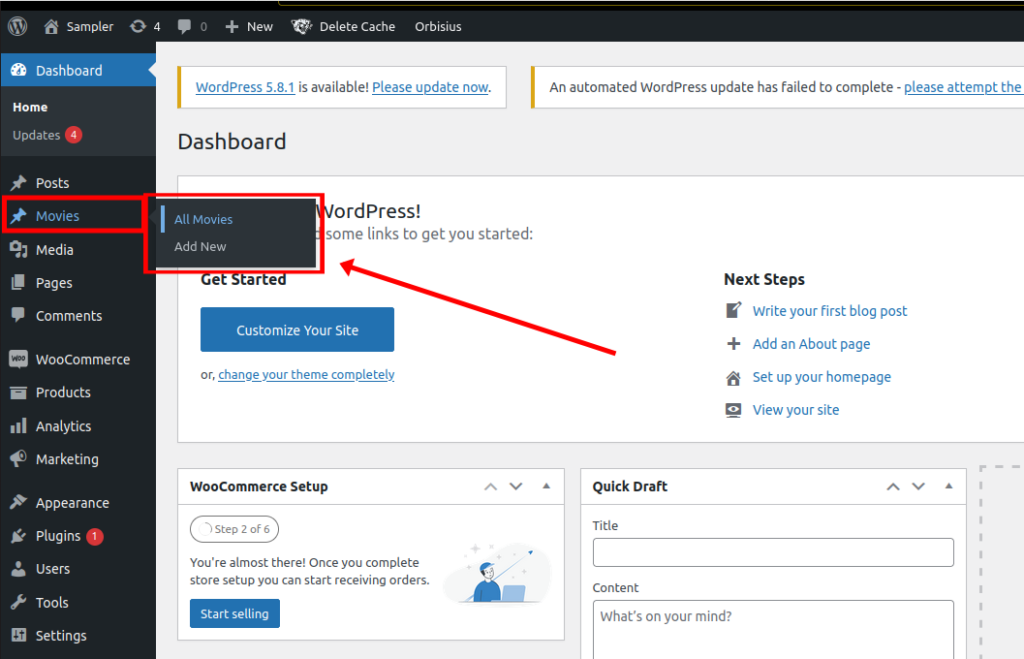
Task: Focus the Quick Draft Title field
Action: (773, 553)
